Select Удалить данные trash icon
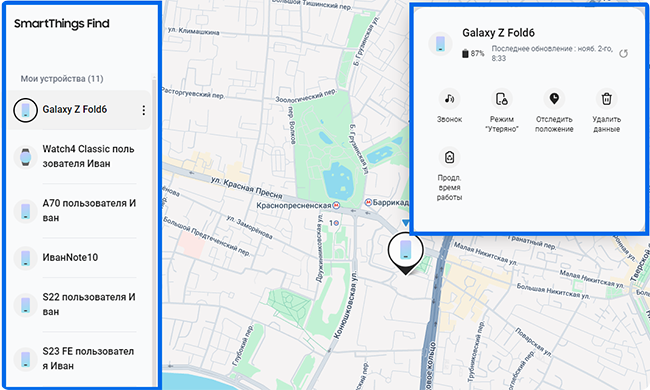This screenshot has height=390, width=650. pos(606,99)
